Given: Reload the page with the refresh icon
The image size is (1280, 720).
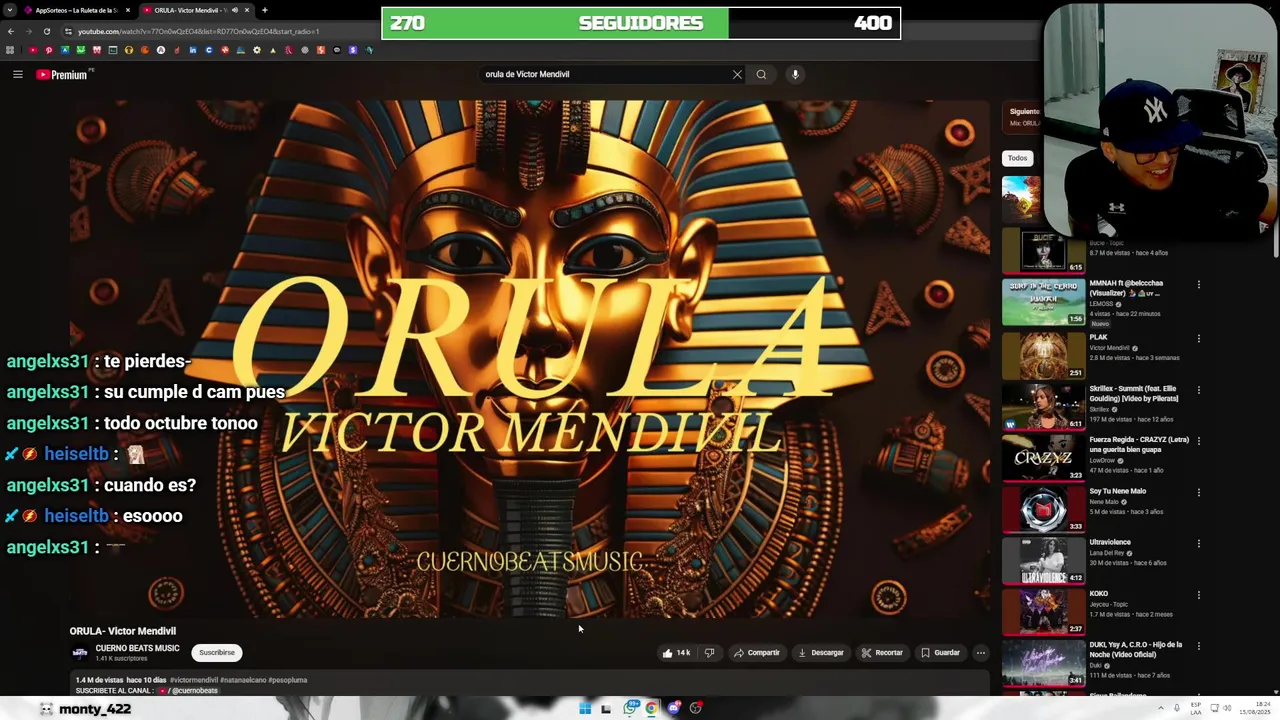Looking at the screenshot, I should click(x=47, y=31).
